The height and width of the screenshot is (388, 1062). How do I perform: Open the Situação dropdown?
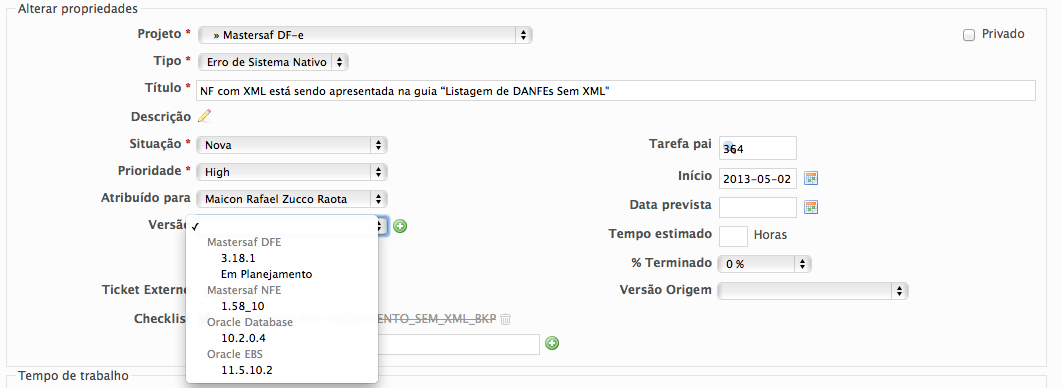click(292, 145)
